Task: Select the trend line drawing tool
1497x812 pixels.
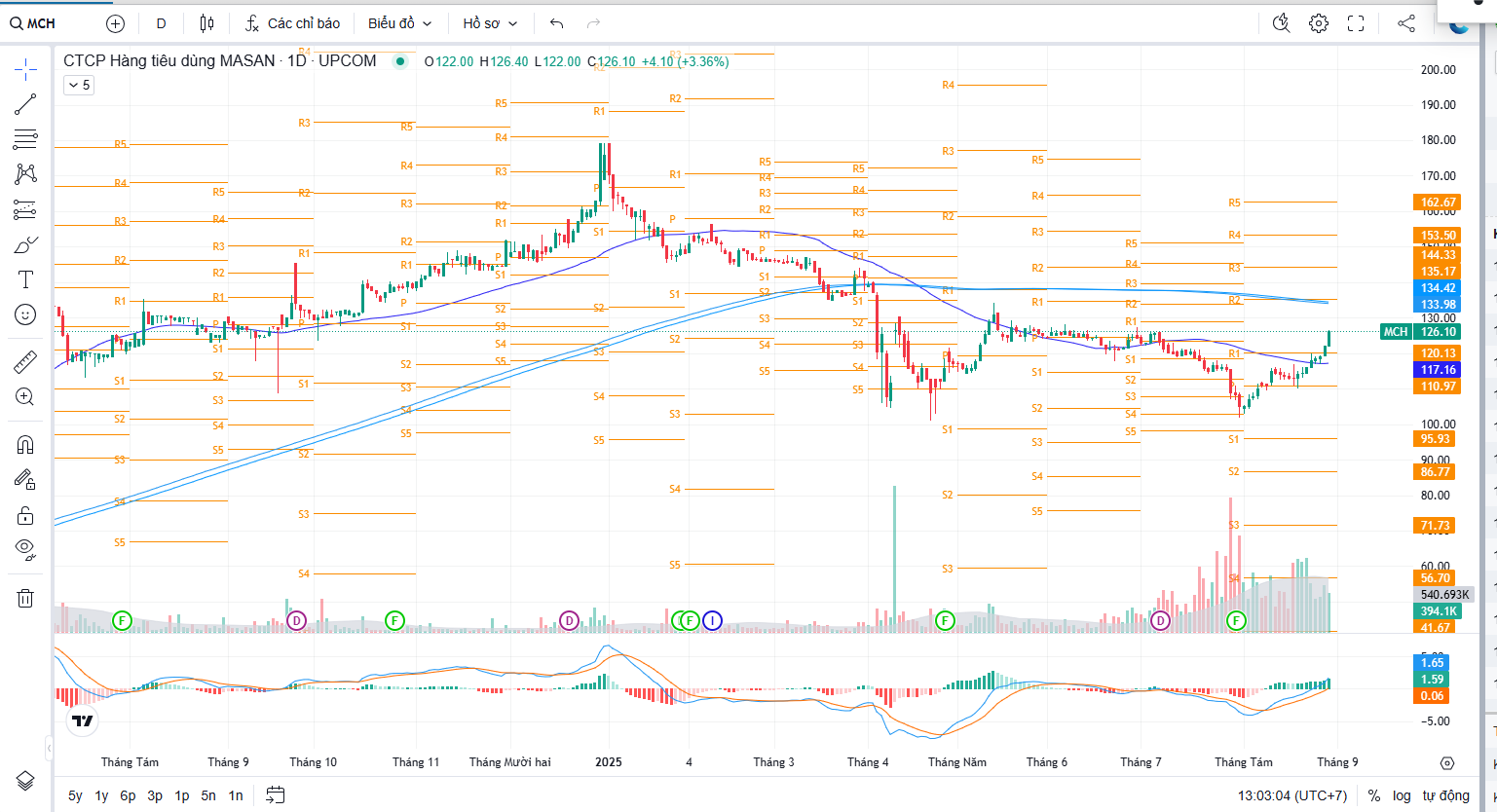Action: tap(25, 104)
